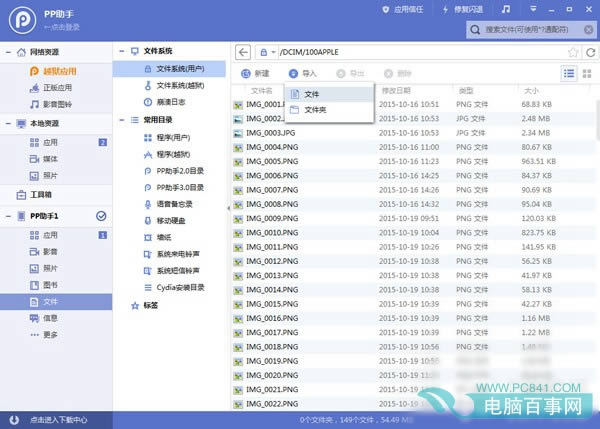
Task: Open 系统短信铃声 directory
Action: [x=171, y=271]
